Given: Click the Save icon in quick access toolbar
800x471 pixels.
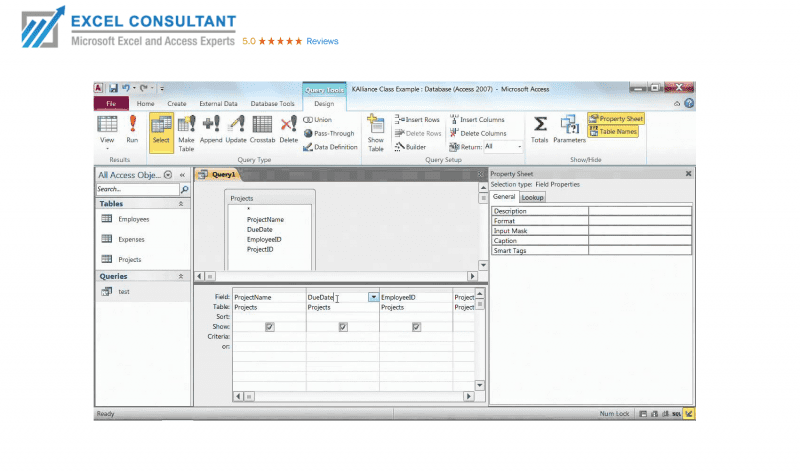Looking at the screenshot, I should 113,88.
